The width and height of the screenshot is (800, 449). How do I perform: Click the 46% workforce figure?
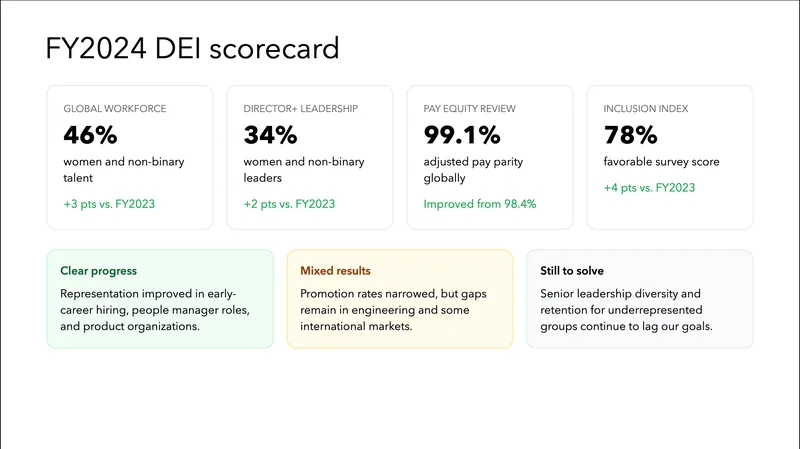click(90, 135)
